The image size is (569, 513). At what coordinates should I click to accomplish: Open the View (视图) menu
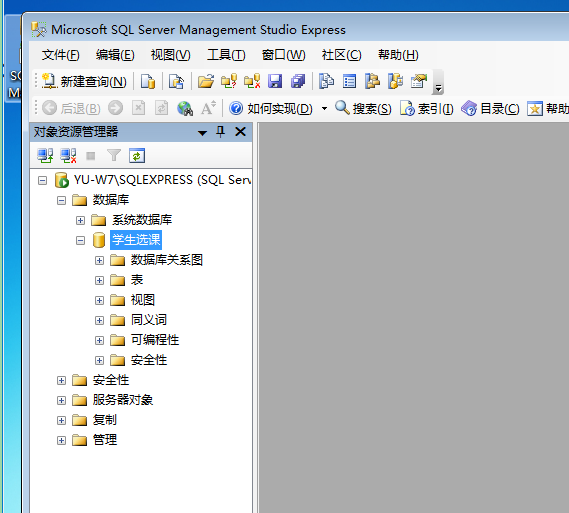171,55
